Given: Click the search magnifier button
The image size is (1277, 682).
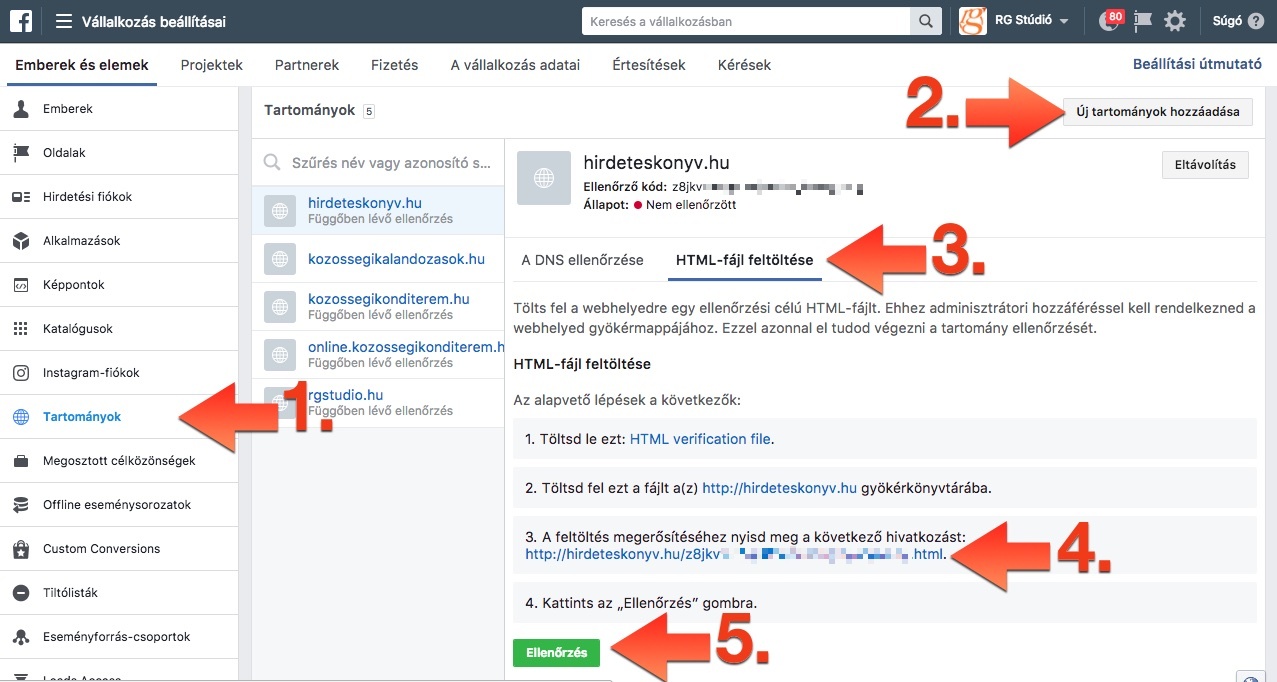Looking at the screenshot, I should click(x=926, y=21).
